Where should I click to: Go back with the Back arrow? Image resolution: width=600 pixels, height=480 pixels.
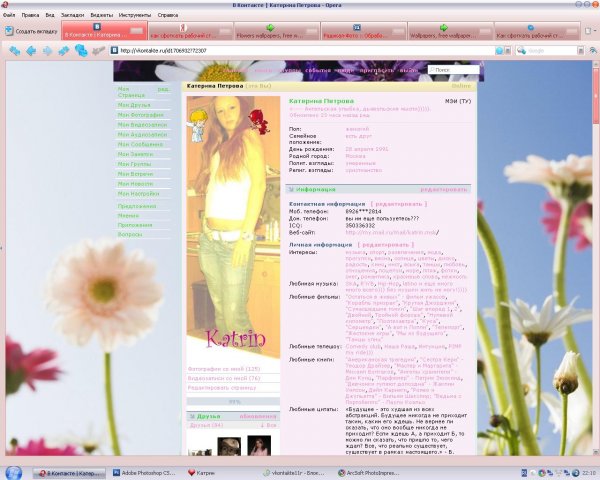point(31,51)
